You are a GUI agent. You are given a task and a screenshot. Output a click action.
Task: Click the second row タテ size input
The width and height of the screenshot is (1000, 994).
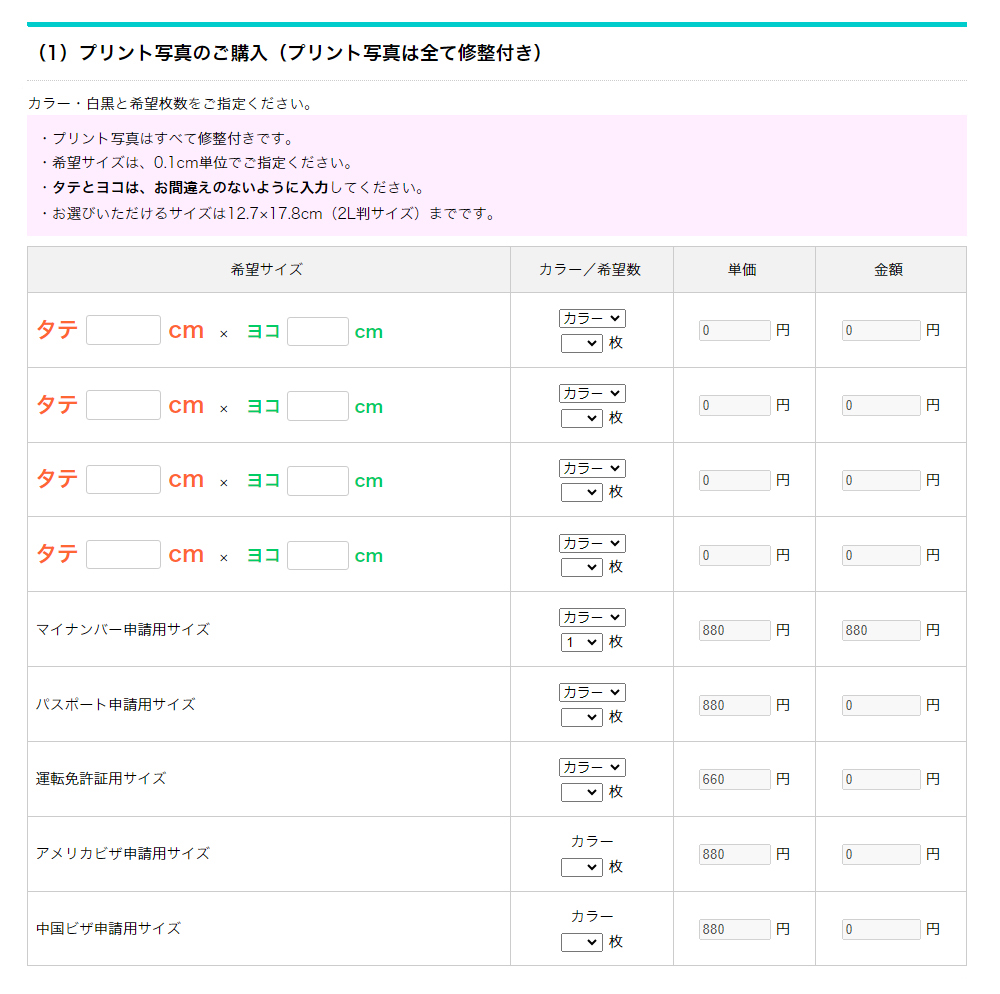(x=123, y=405)
